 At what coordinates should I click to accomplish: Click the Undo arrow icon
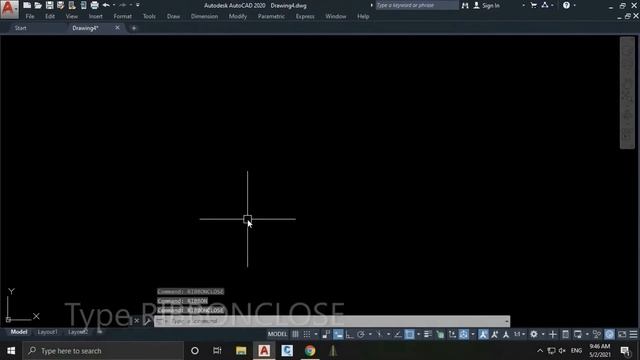(x=106, y=5)
